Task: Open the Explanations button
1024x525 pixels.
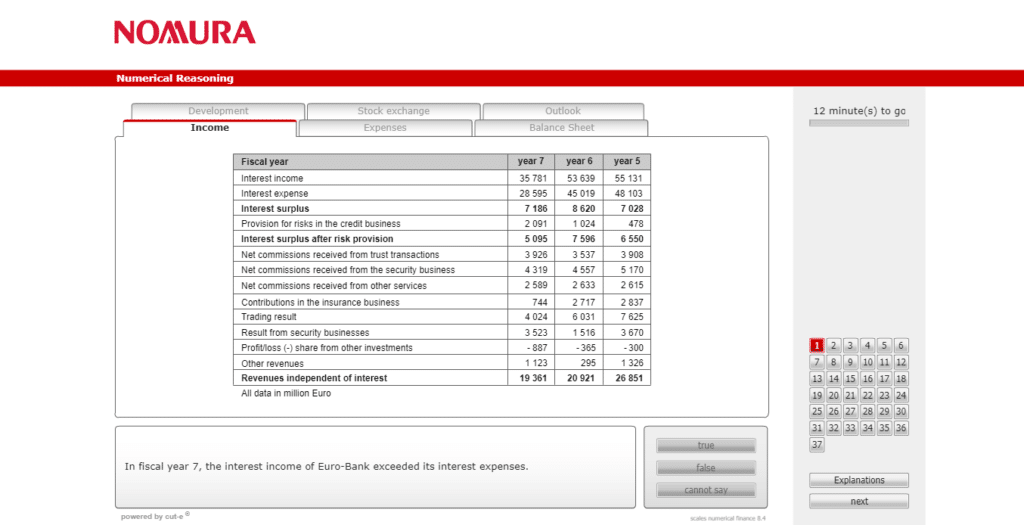Action: click(859, 480)
